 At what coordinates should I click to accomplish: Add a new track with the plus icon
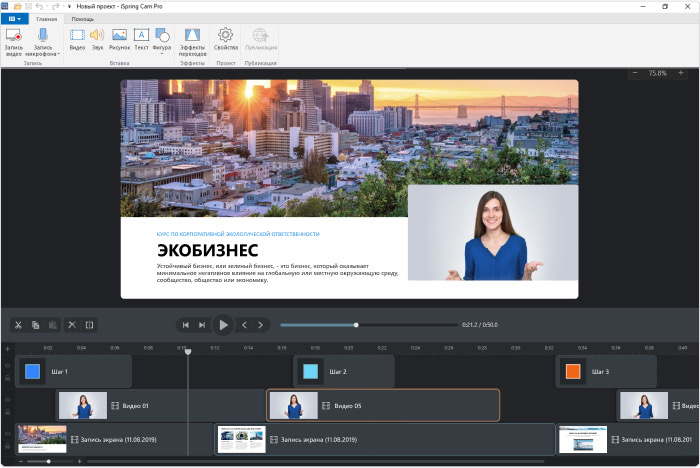point(8,349)
